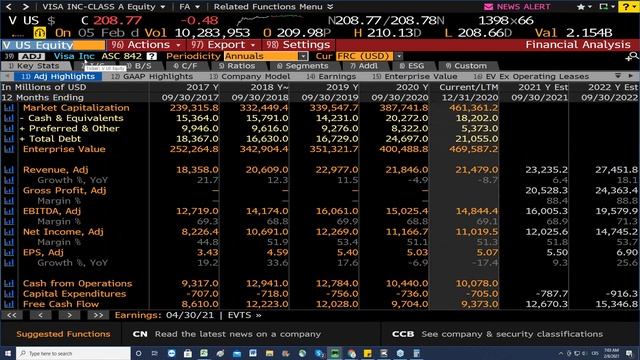Click the Visa Inc company name link

pos(74,56)
